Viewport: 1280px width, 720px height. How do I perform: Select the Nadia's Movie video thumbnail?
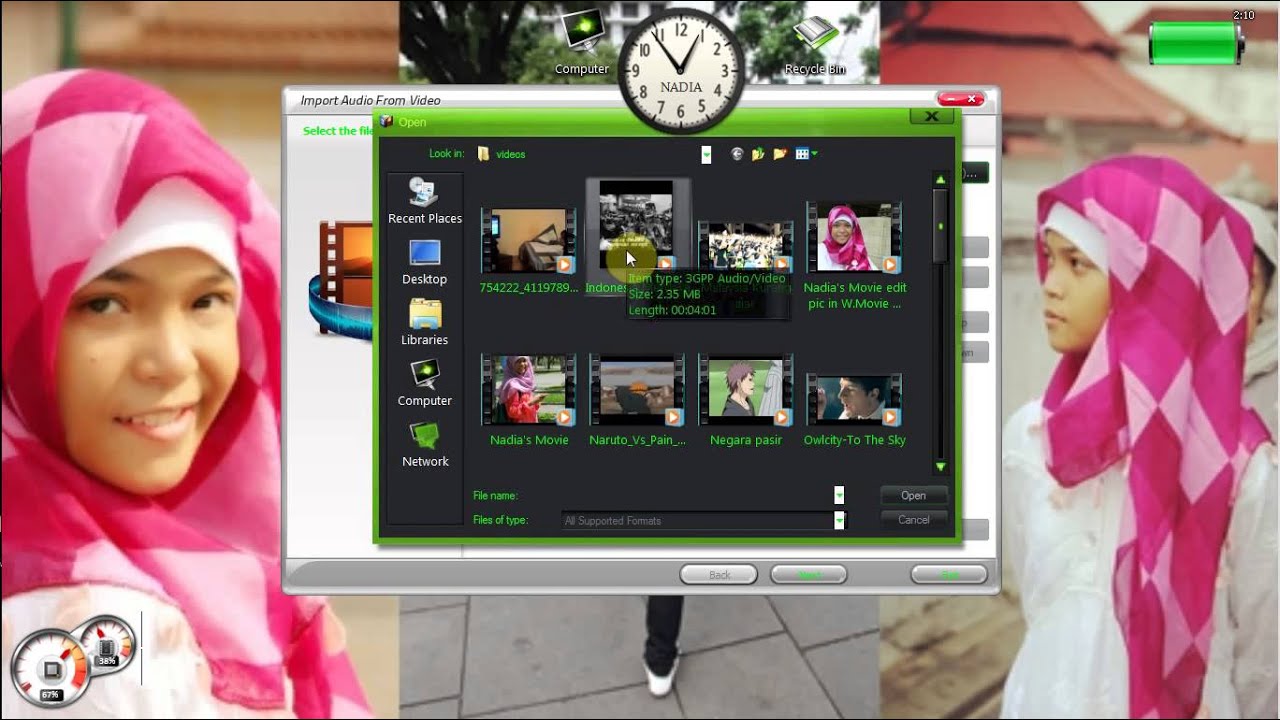tap(528, 390)
